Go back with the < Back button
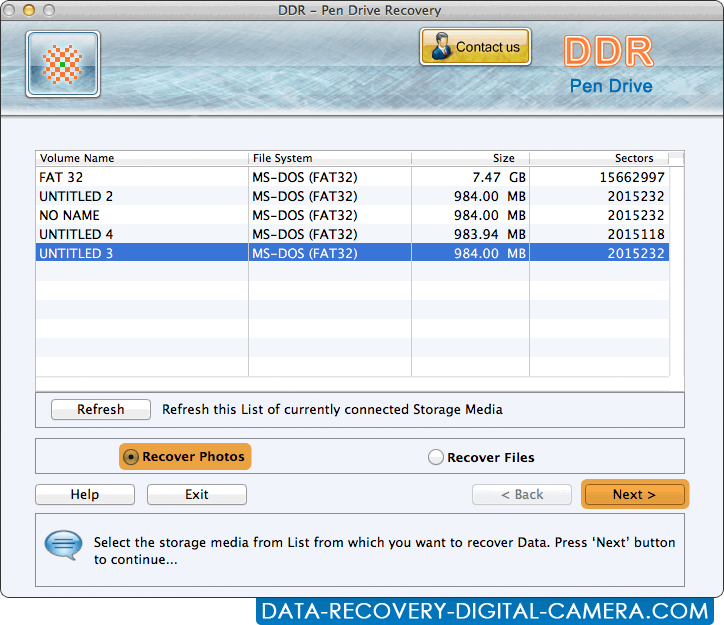Screen dimensions: 724x625 (x=522, y=494)
